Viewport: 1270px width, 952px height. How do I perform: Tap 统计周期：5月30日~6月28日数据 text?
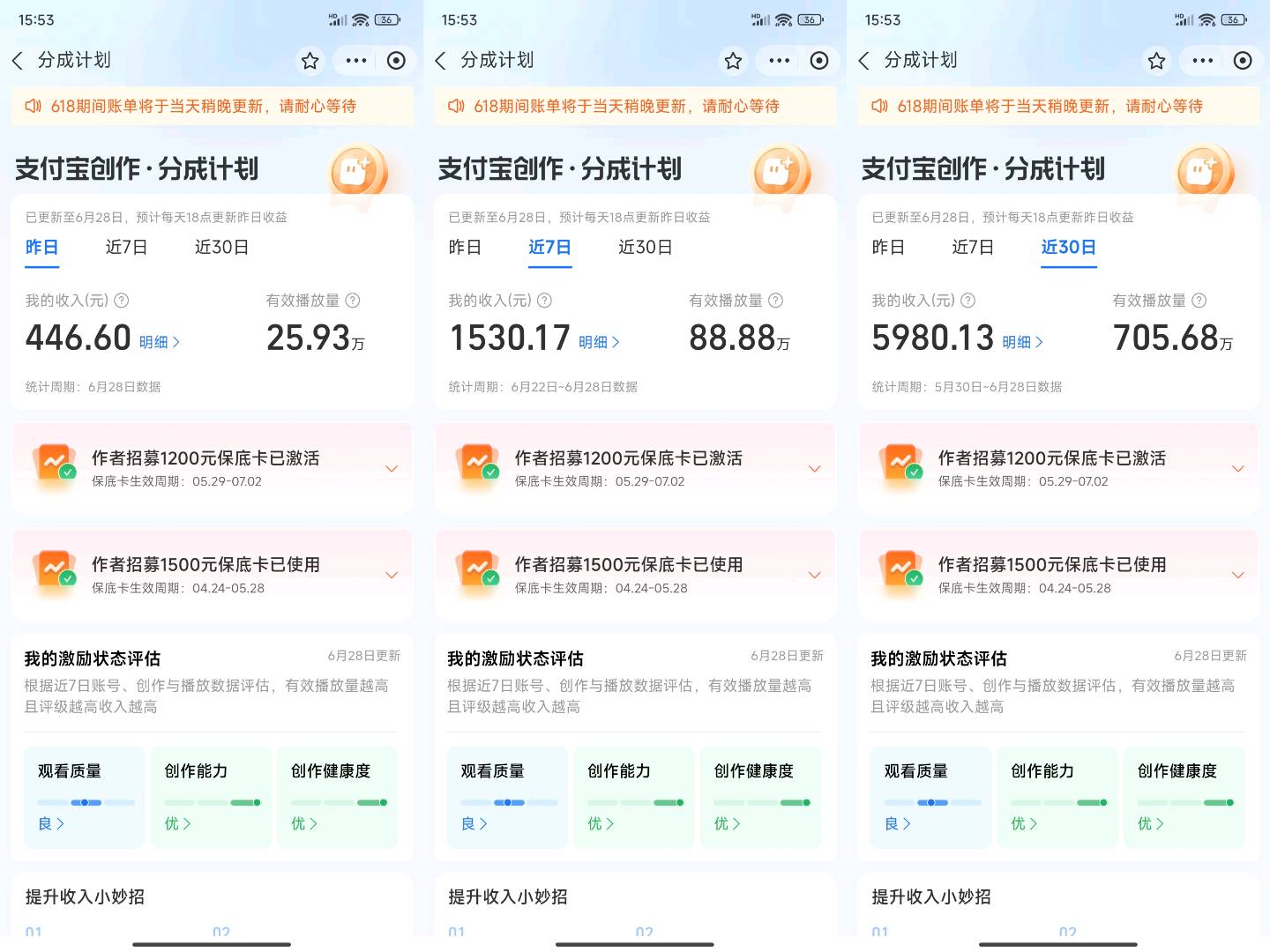coord(967,387)
